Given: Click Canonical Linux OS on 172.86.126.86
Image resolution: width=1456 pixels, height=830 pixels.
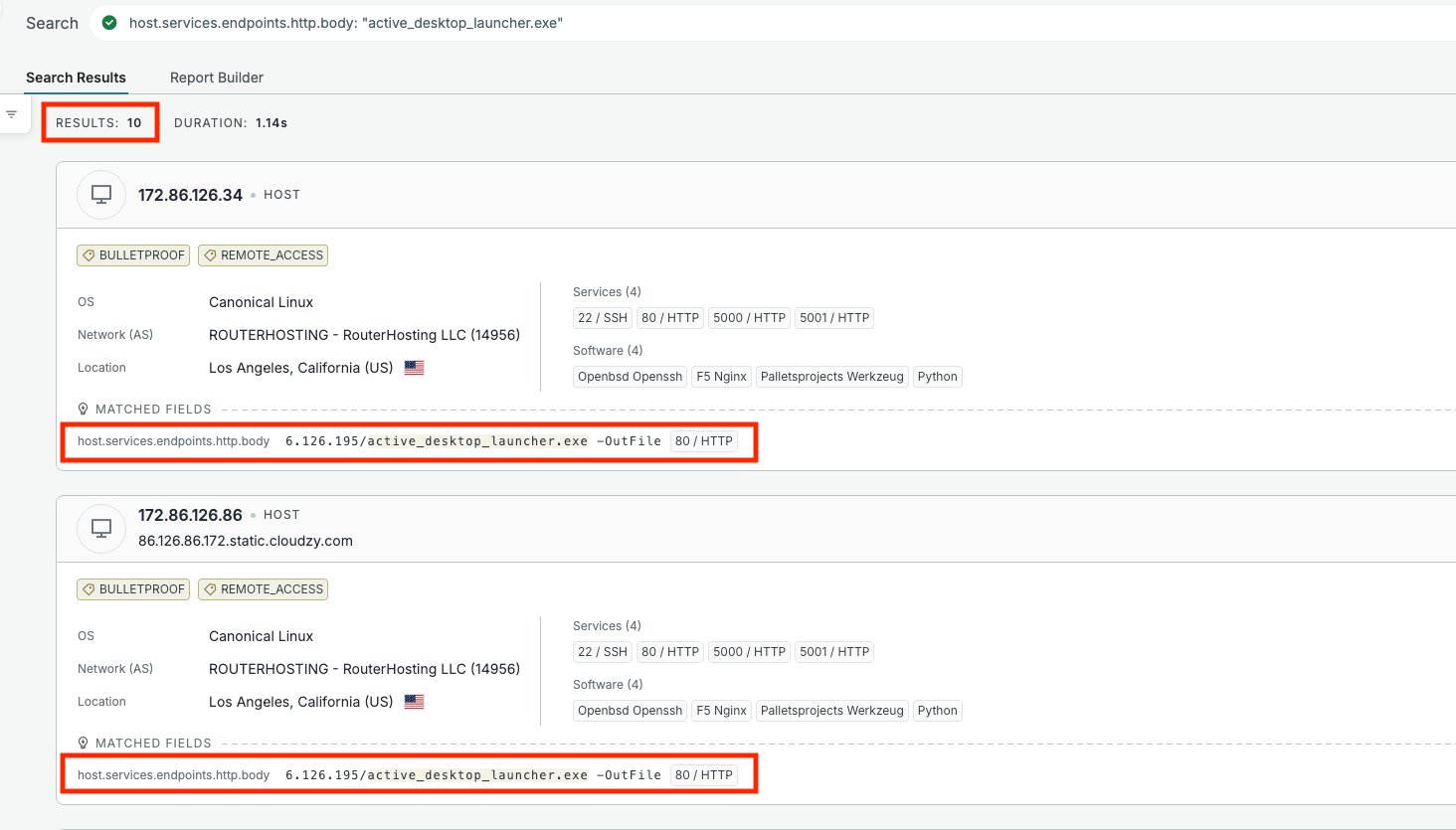Looking at the screenshot, I should (261, 636).
